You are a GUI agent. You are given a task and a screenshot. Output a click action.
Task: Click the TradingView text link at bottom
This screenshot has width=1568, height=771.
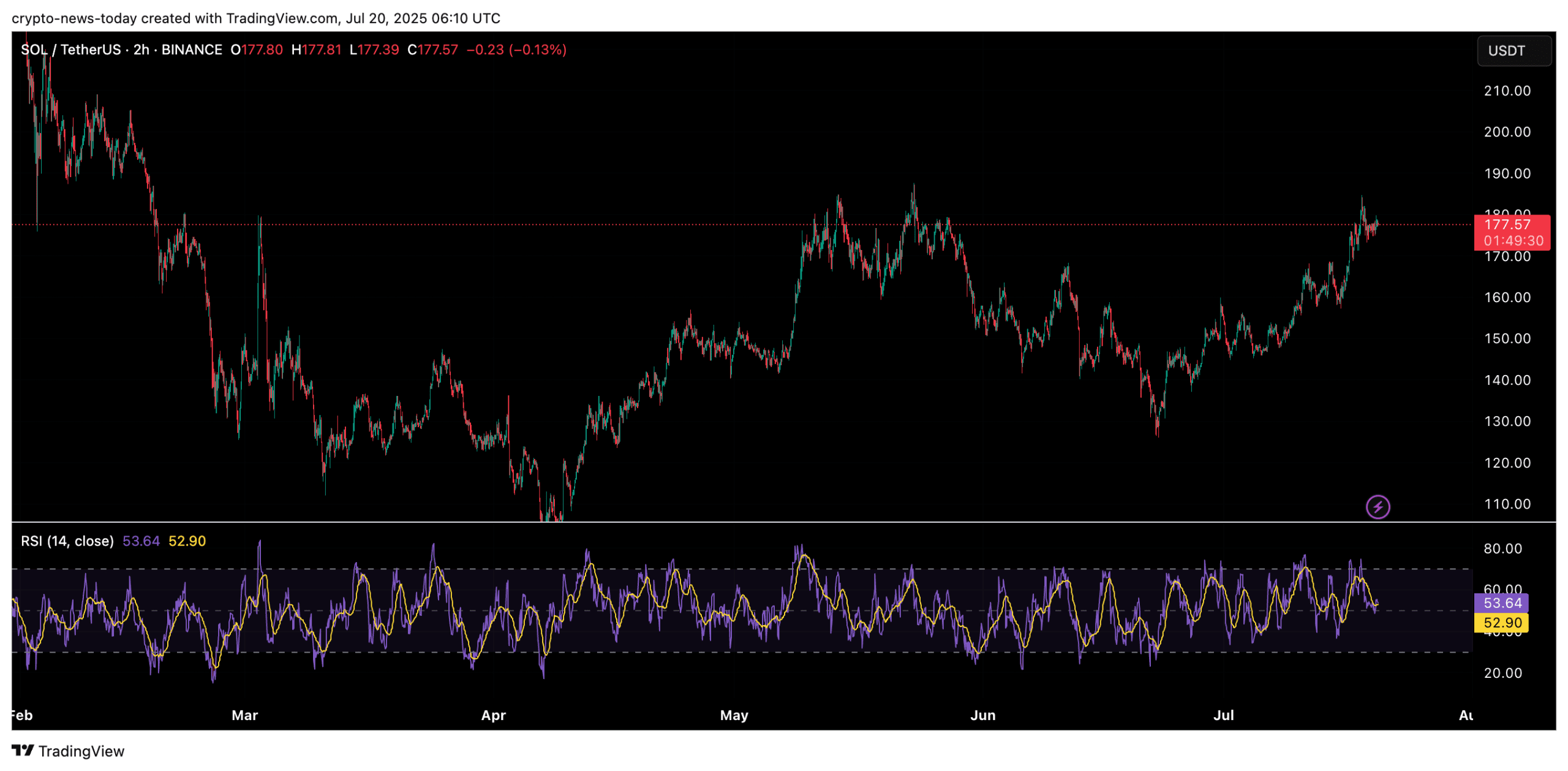[x=81, y=751]
